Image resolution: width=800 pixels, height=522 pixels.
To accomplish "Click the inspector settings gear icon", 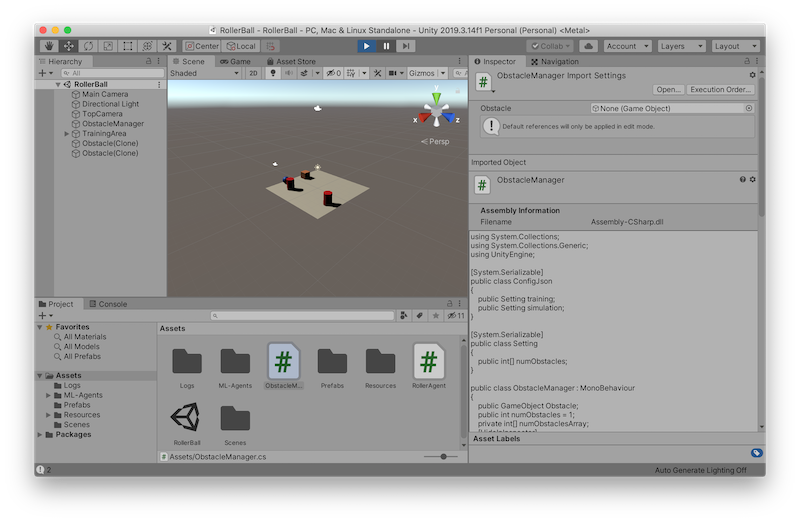I will (x=752, y=75).
